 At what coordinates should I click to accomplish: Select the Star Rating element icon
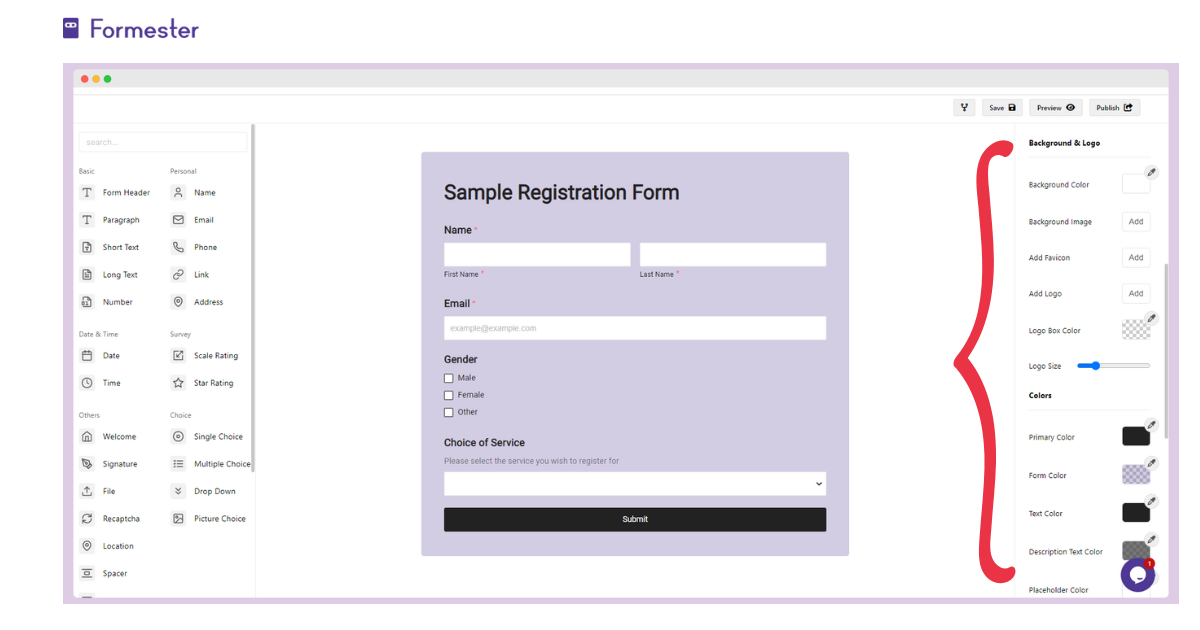pos(178,383)
